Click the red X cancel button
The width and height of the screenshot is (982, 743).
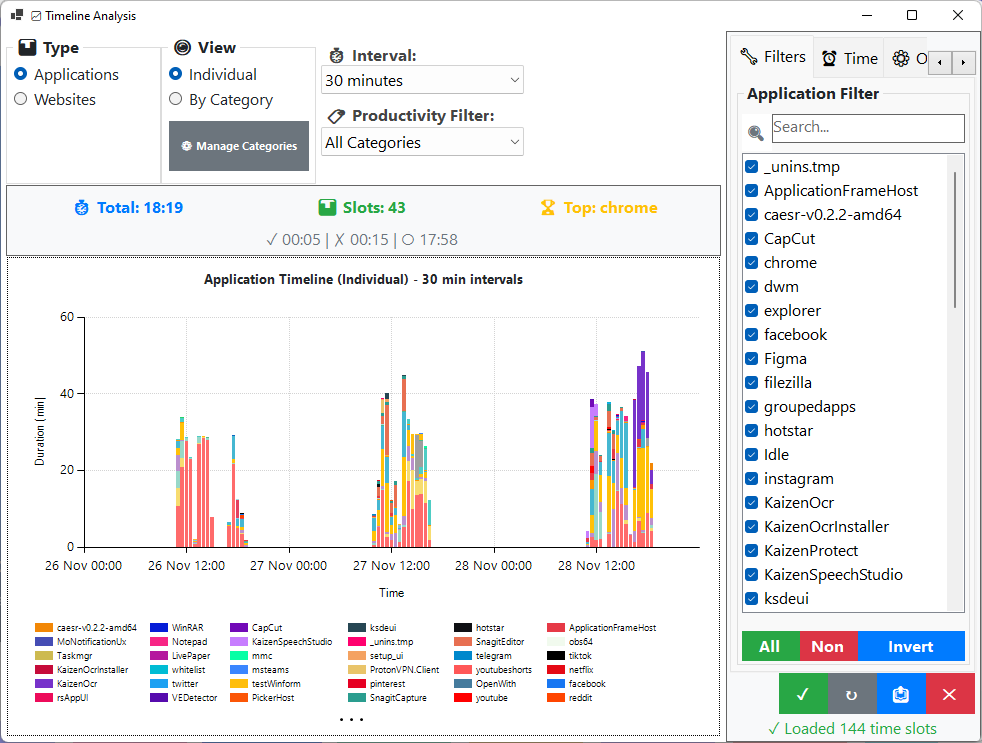pyautogui.click(x=950, y=694)
